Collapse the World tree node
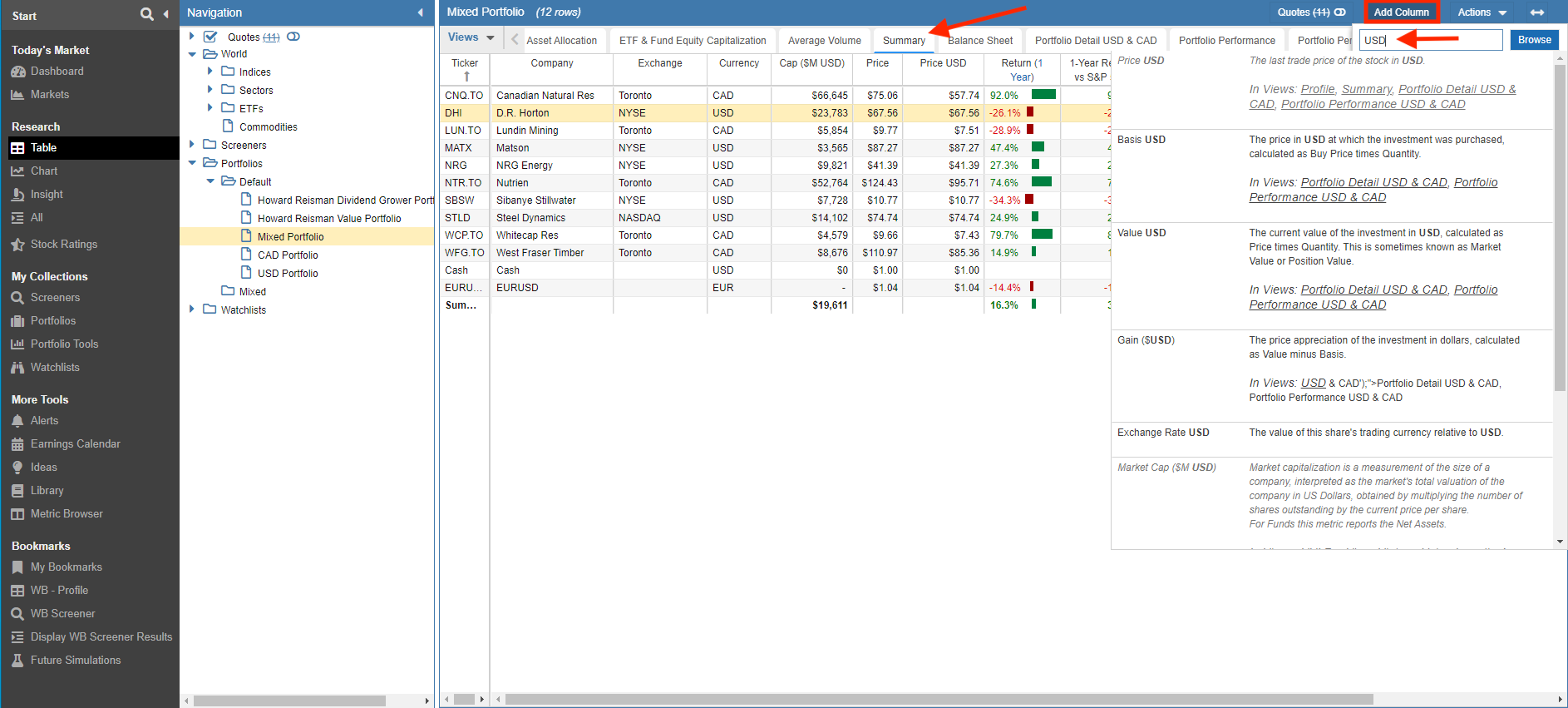The height and width of the screenshot is (708, 1568). 192,54
